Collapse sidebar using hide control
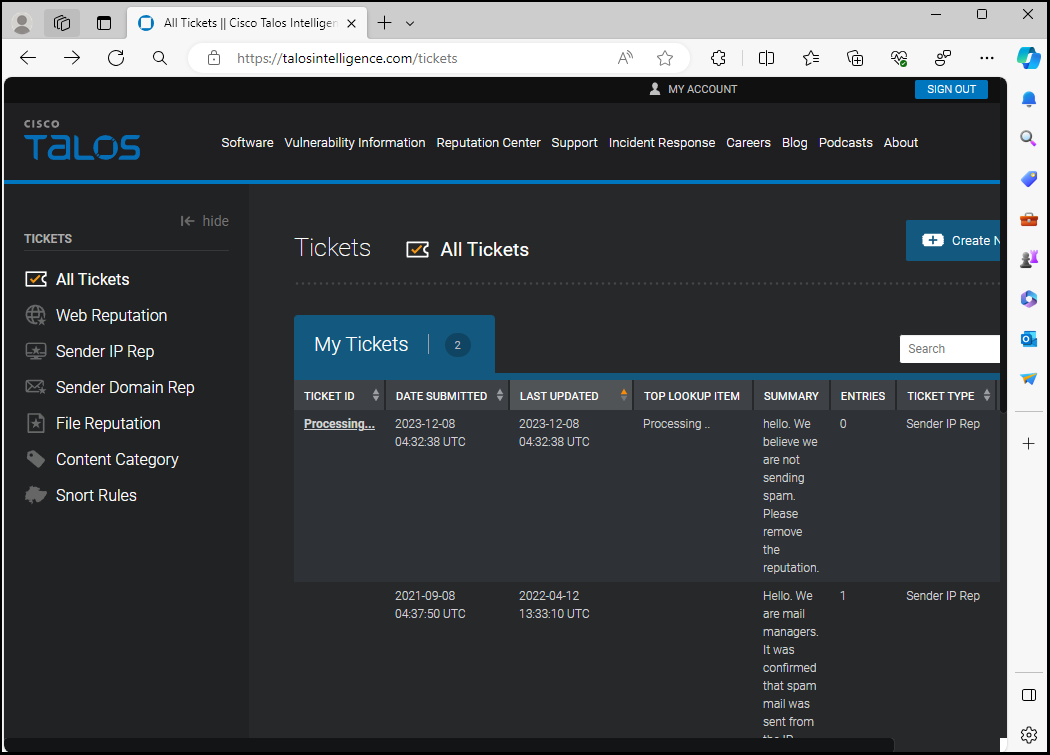The height and width of the screenshot is (755, 1050). 204,221
